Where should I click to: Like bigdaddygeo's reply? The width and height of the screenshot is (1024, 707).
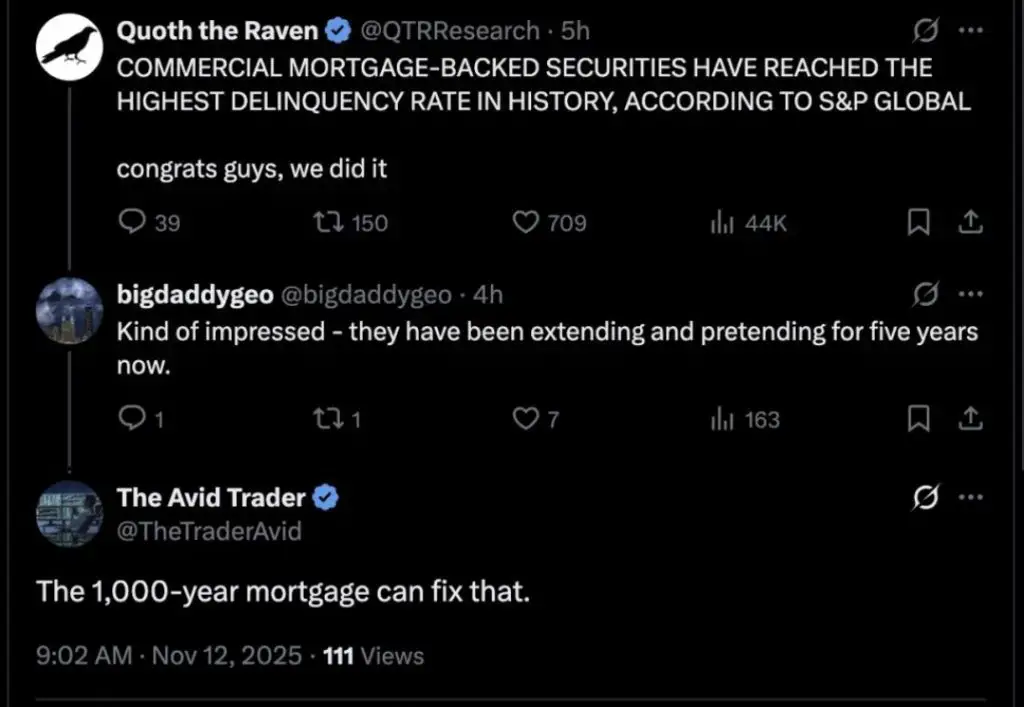(526, 420)
